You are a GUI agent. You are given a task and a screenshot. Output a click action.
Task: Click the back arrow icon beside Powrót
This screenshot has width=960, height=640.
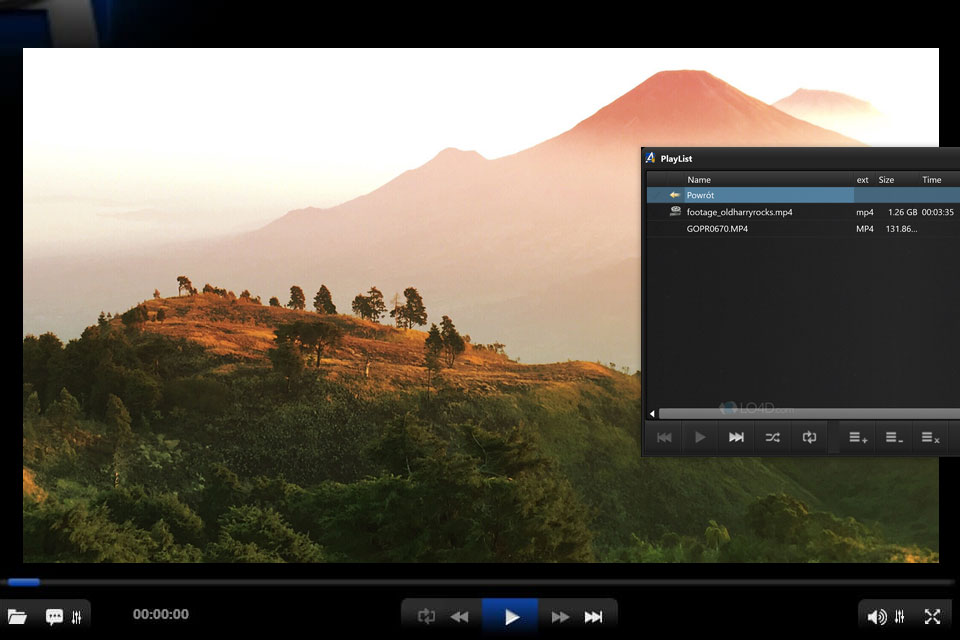pos(675,195)
